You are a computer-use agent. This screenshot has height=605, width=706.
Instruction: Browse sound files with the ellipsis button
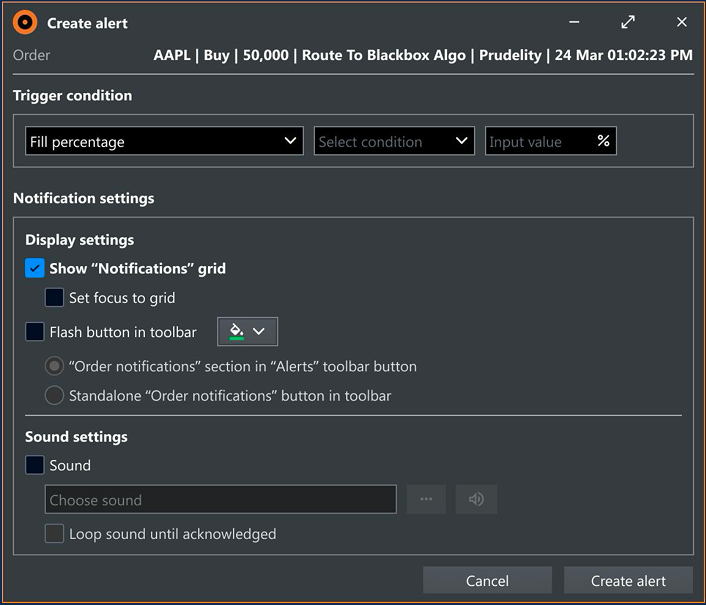point(426,499)
